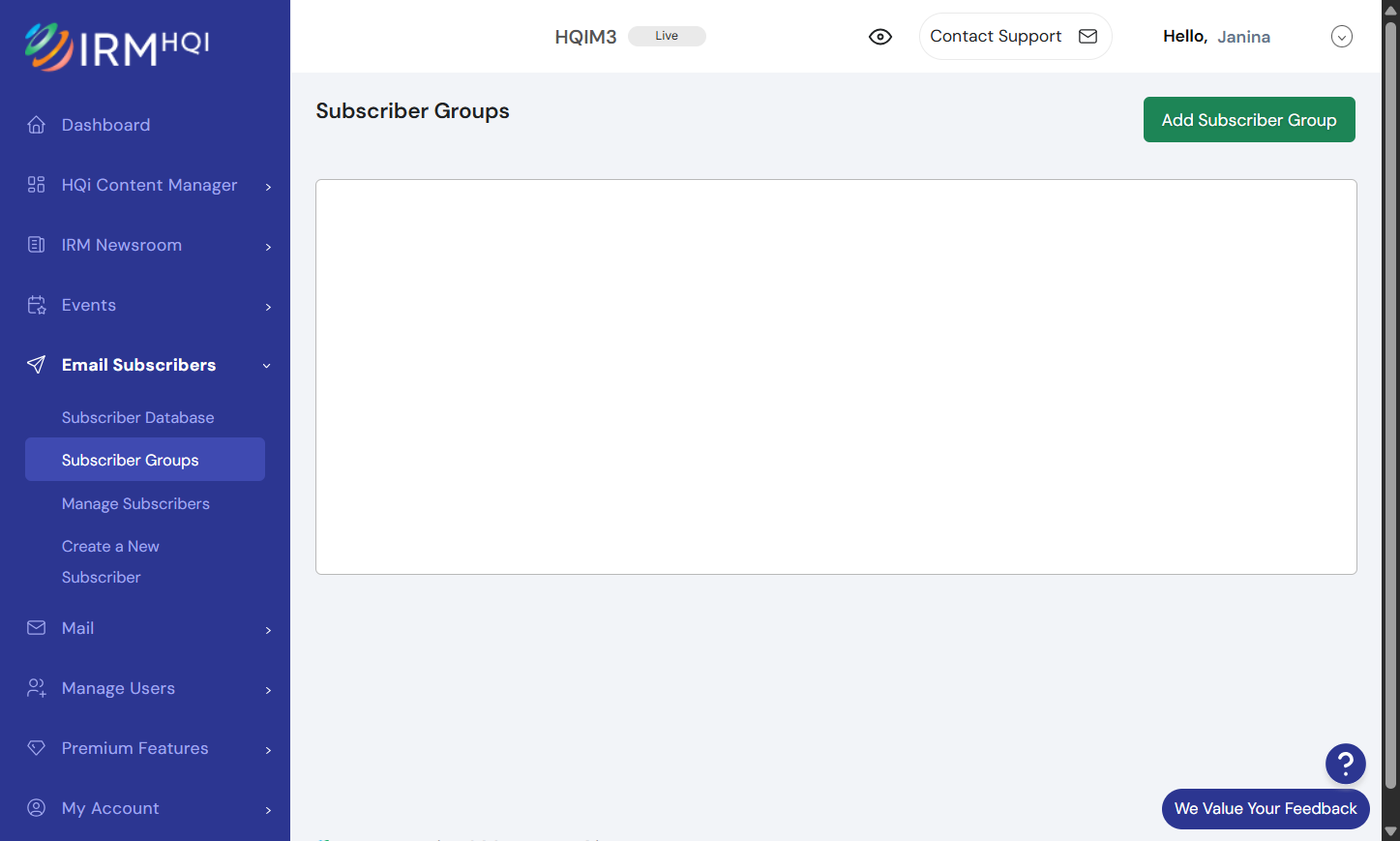Collapse the Email Subscribers section arrow
Viewport: 1400px width, 841px height.
[267, 366]
